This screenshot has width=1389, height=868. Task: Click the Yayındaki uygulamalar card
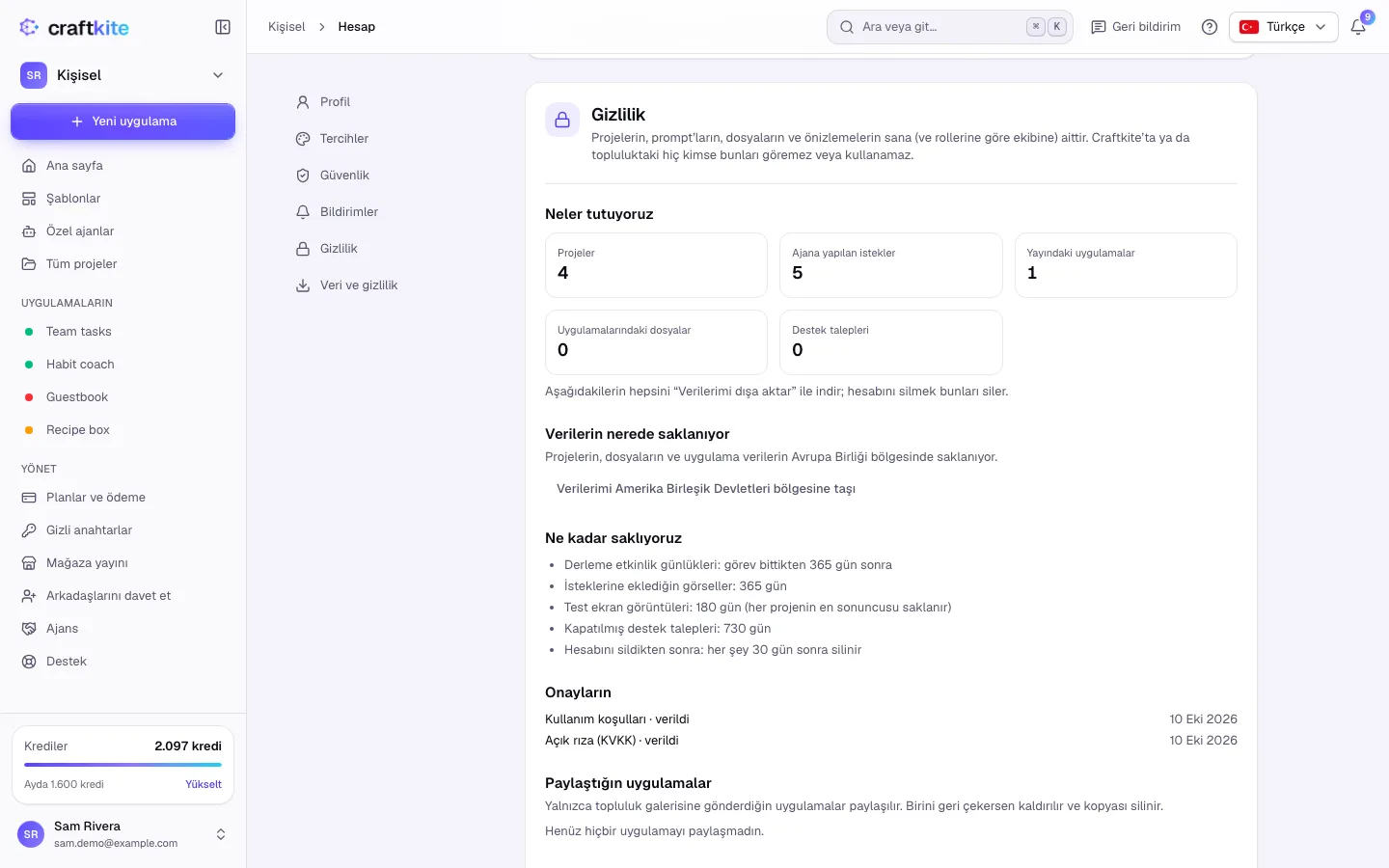[1126, 265]
